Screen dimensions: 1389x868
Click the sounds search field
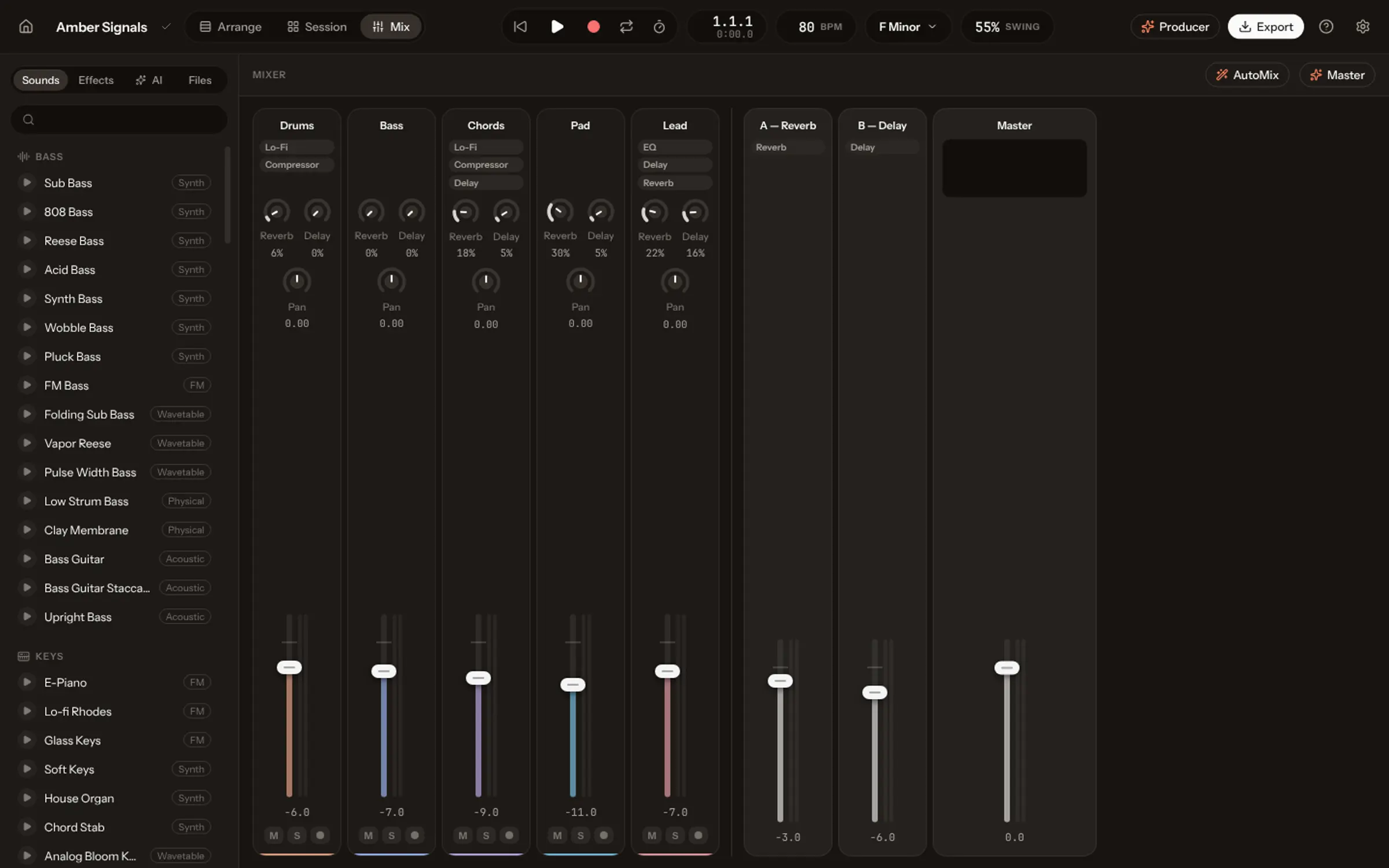119,120
